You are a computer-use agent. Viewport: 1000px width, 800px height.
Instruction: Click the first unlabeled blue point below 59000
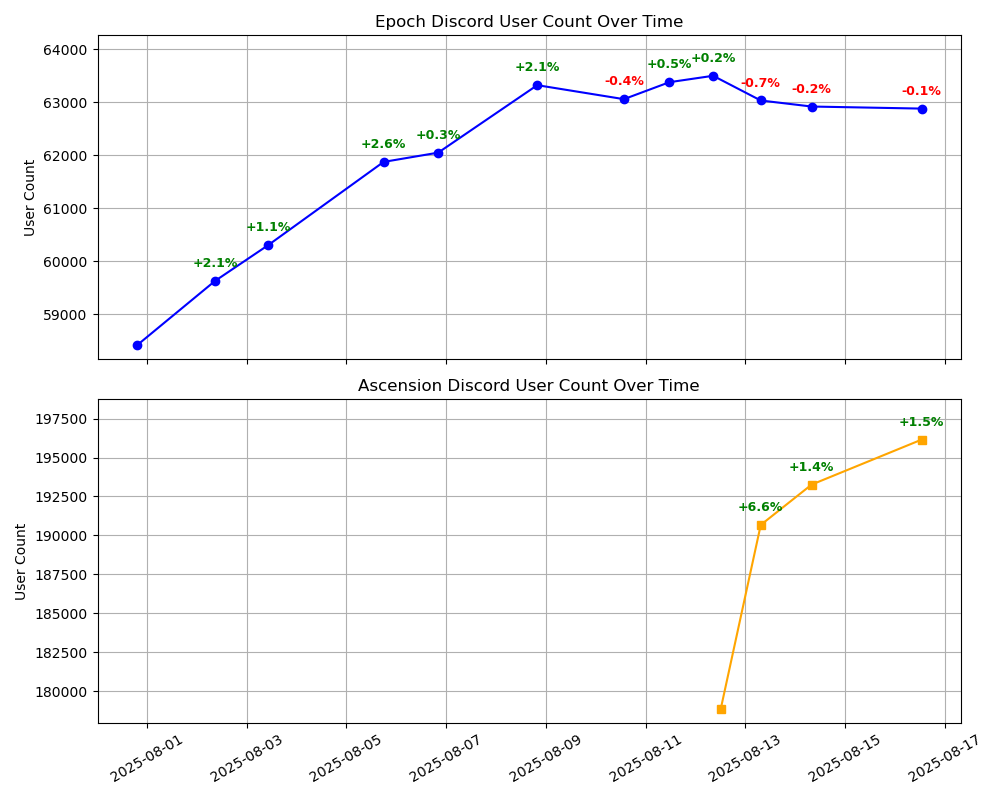point(137,345)
